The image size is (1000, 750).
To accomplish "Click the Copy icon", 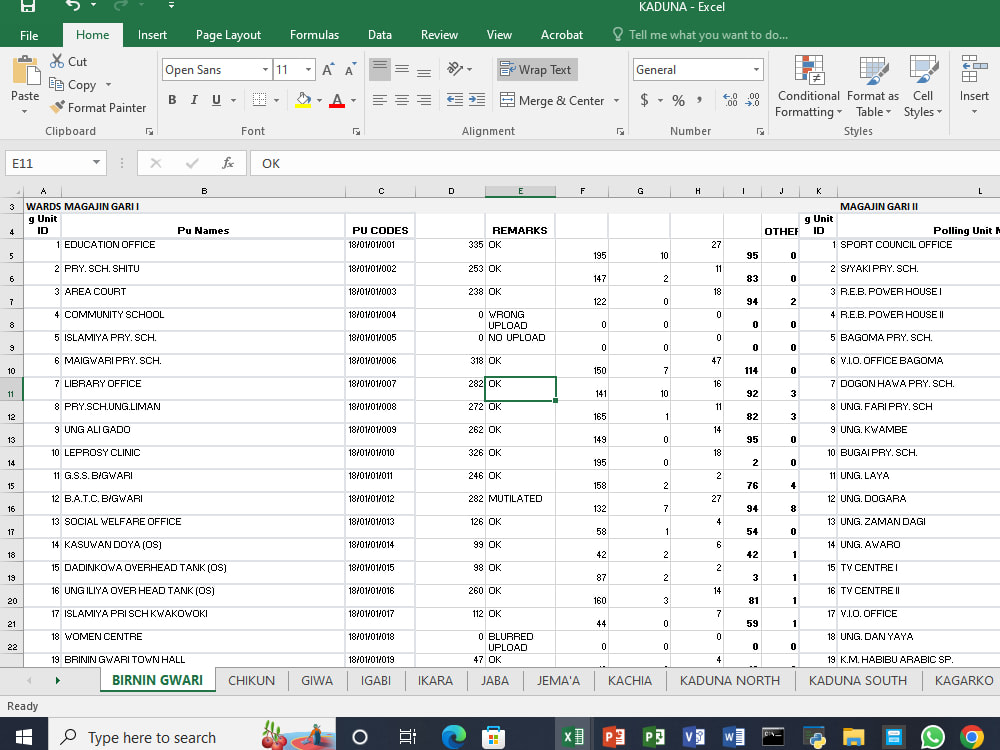I will [x=56, y=84].
